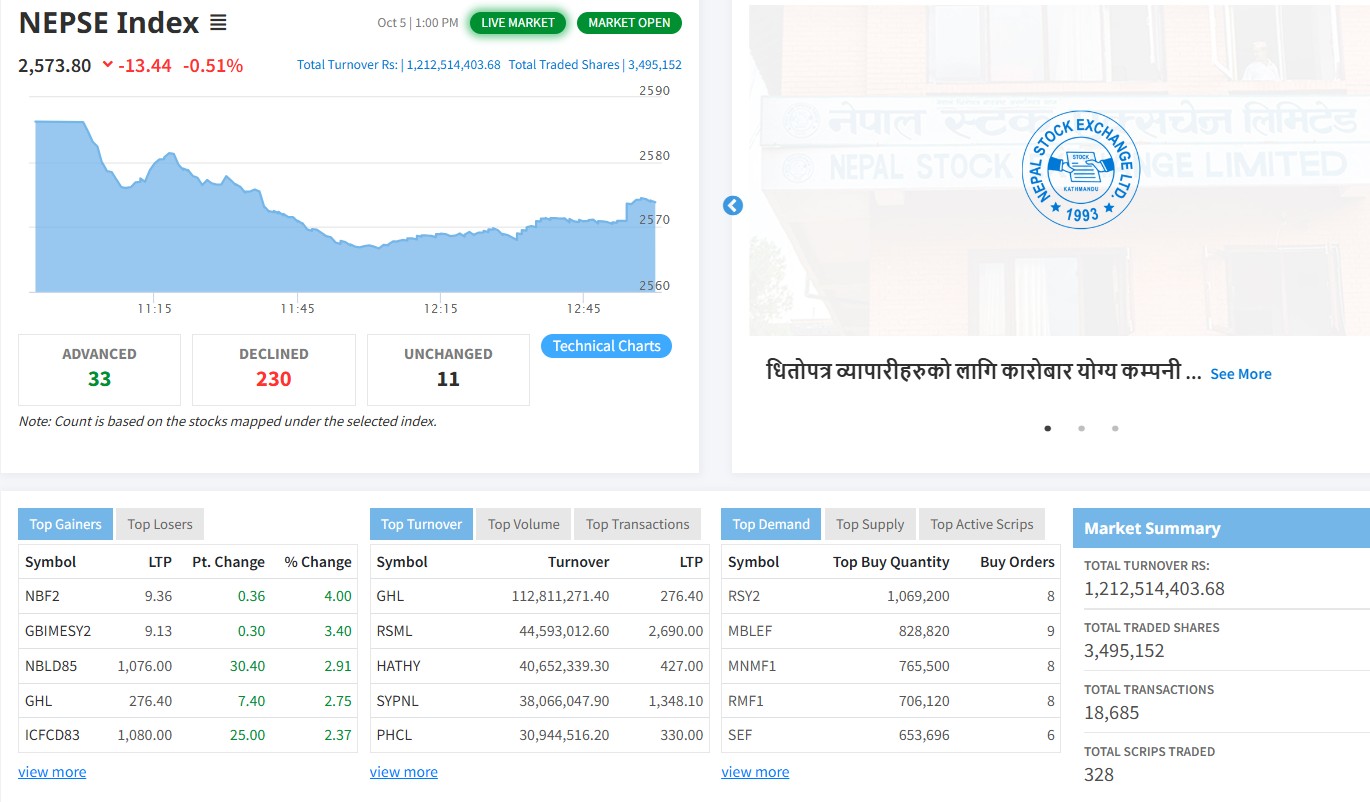The height and width of the screenshot is (802, 1370).
Task: Click the DECLINED 230 count box
Action: [274, 369]
